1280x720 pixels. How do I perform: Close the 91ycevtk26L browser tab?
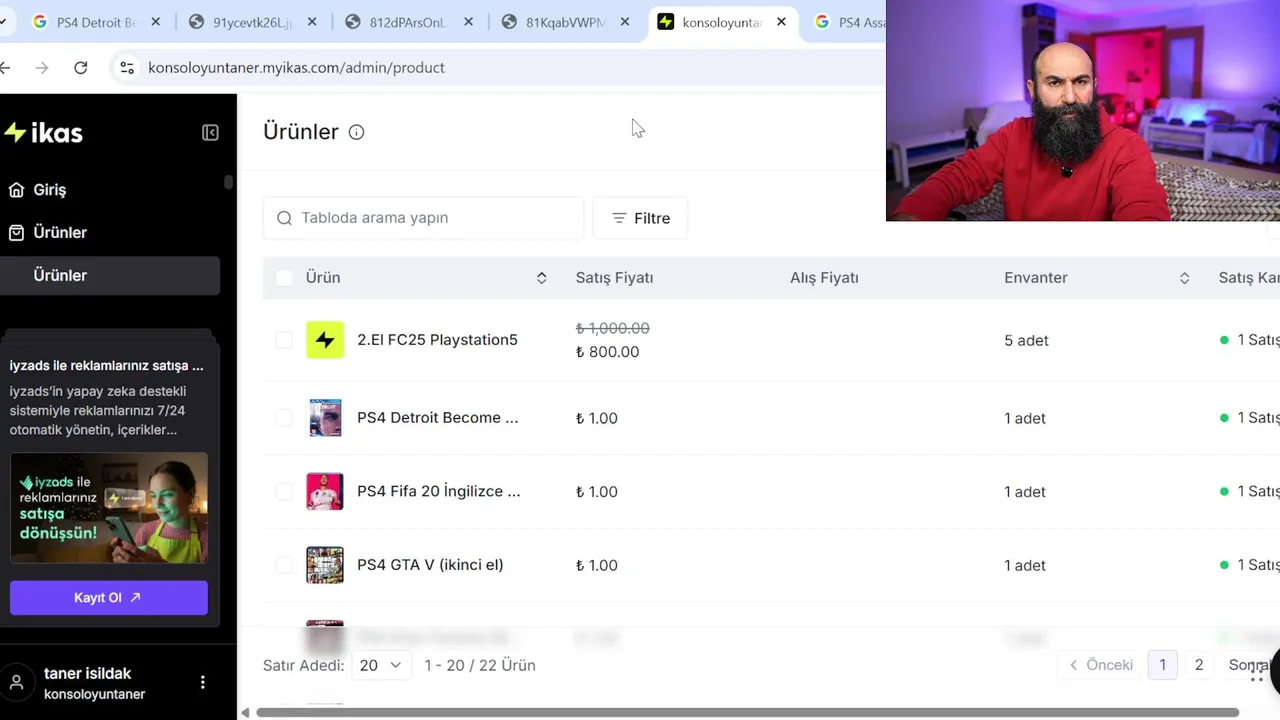(x=312, y=22)
